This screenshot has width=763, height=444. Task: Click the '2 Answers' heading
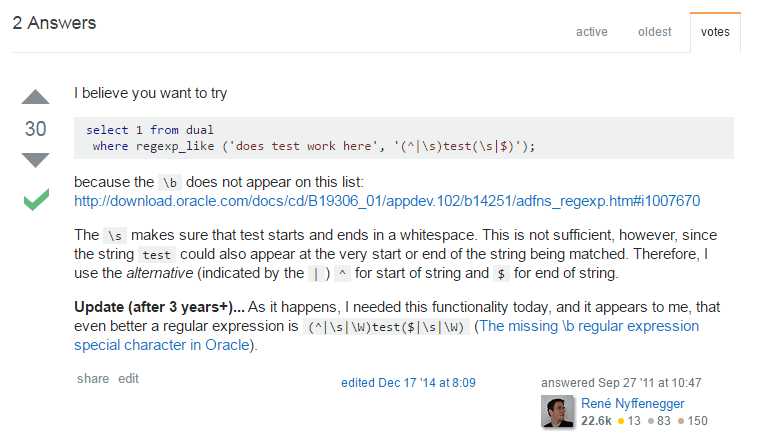coord(54,23)
